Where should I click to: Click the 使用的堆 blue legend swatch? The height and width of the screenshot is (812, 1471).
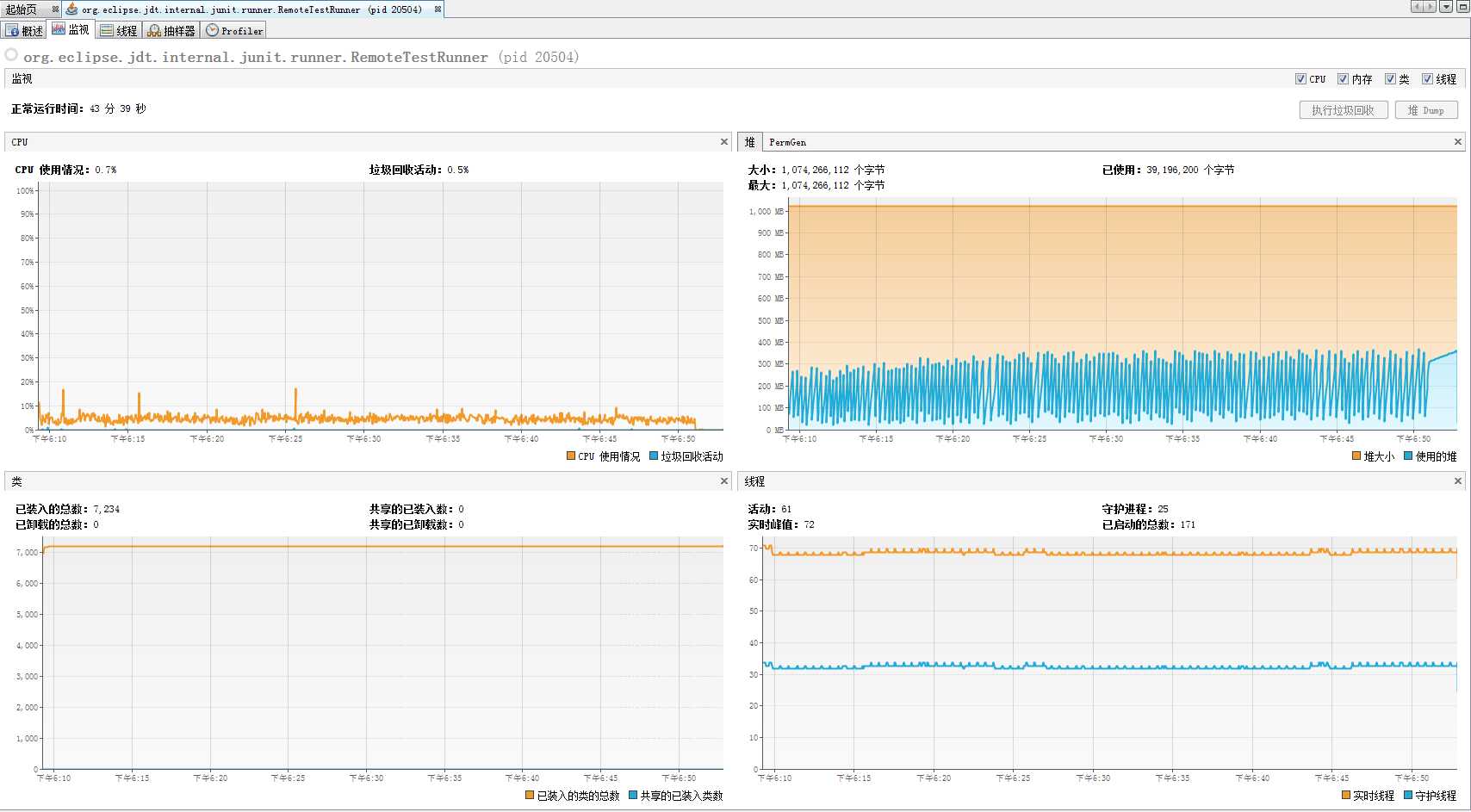(x=1408, y=456)
